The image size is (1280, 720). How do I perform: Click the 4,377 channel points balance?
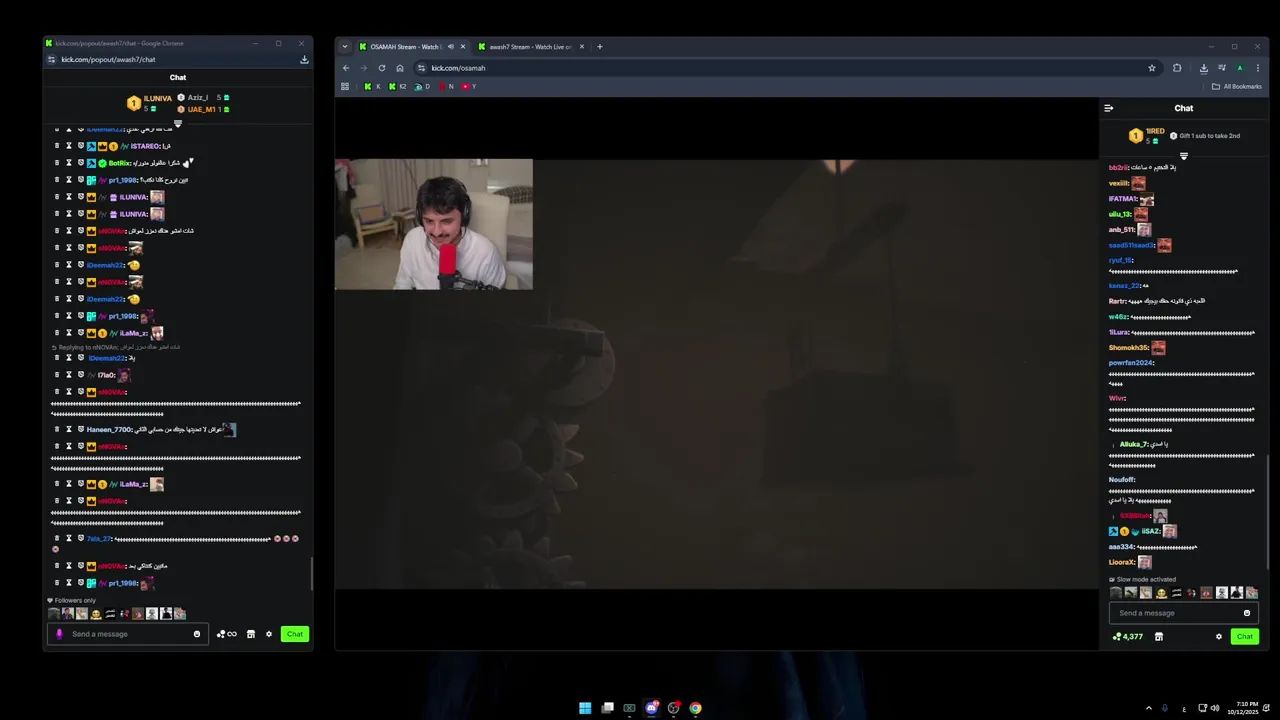(x=1128, y=637)
